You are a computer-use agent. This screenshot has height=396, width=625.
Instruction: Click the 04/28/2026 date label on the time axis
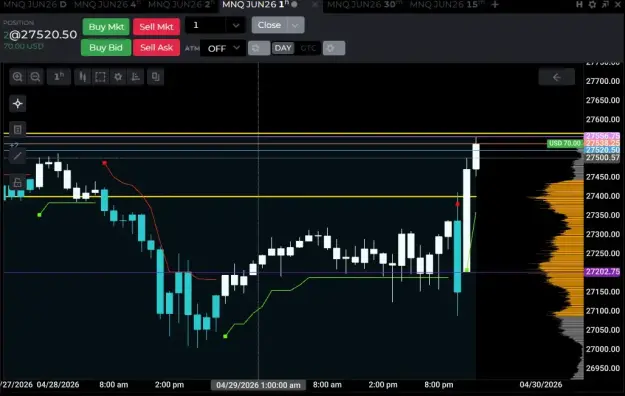tap(58, 385)
